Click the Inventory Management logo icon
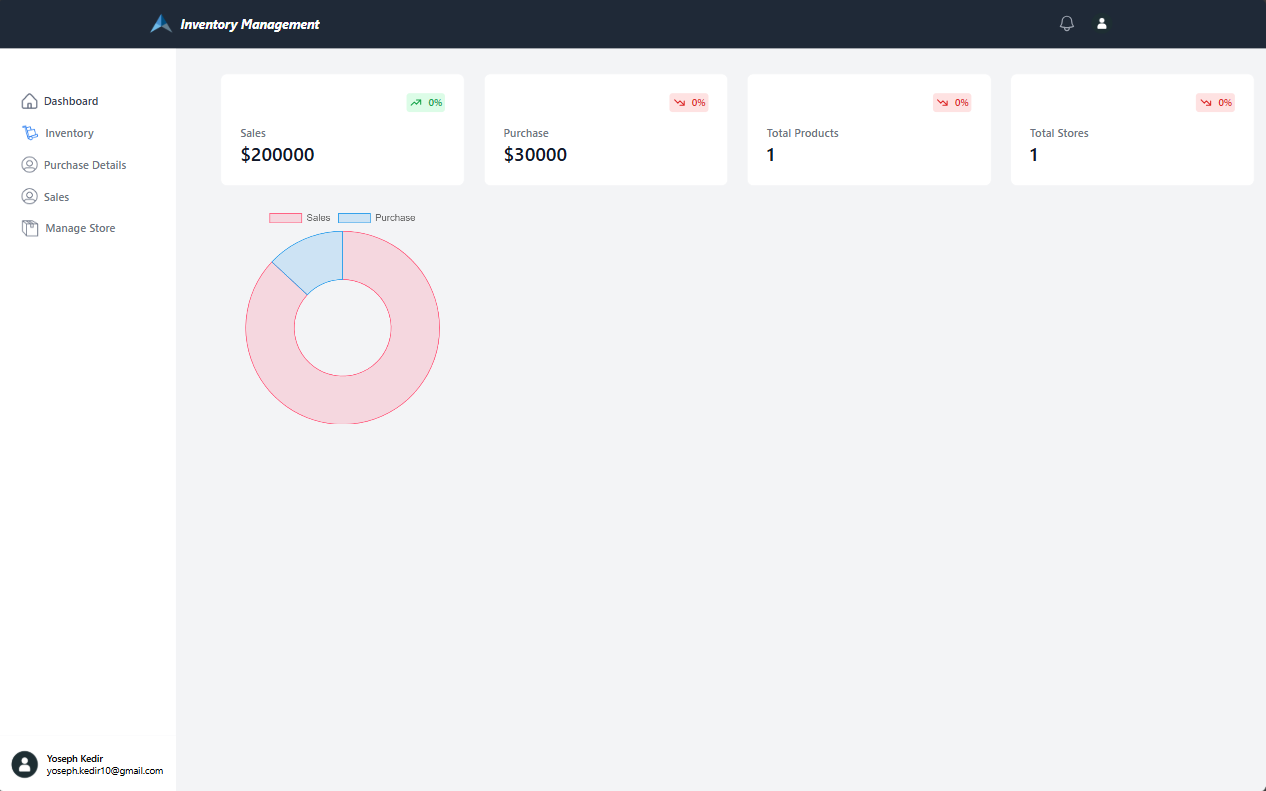The image size is (1266, 791). click(x=161, y=24)
